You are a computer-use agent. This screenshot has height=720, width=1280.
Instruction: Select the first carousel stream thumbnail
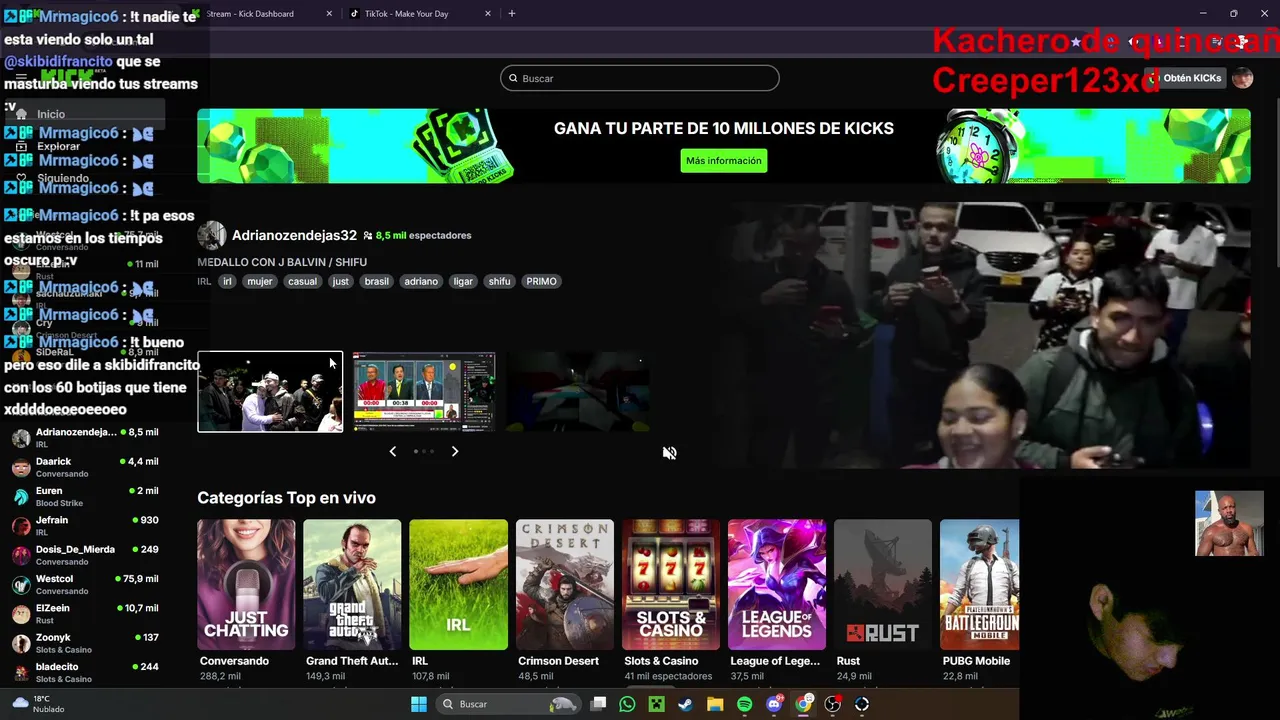pos(270,392)
